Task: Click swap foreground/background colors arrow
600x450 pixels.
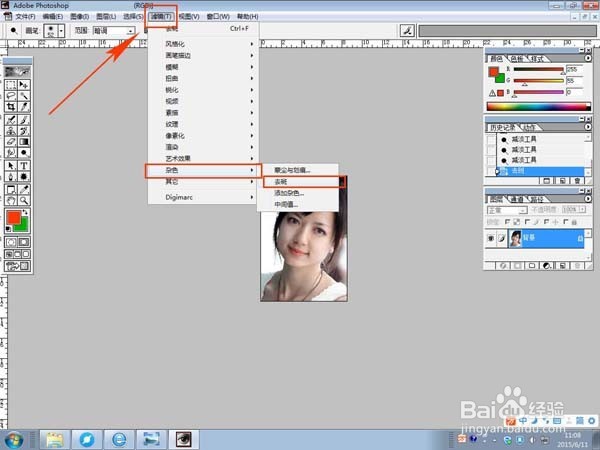Action: (26, 212)
